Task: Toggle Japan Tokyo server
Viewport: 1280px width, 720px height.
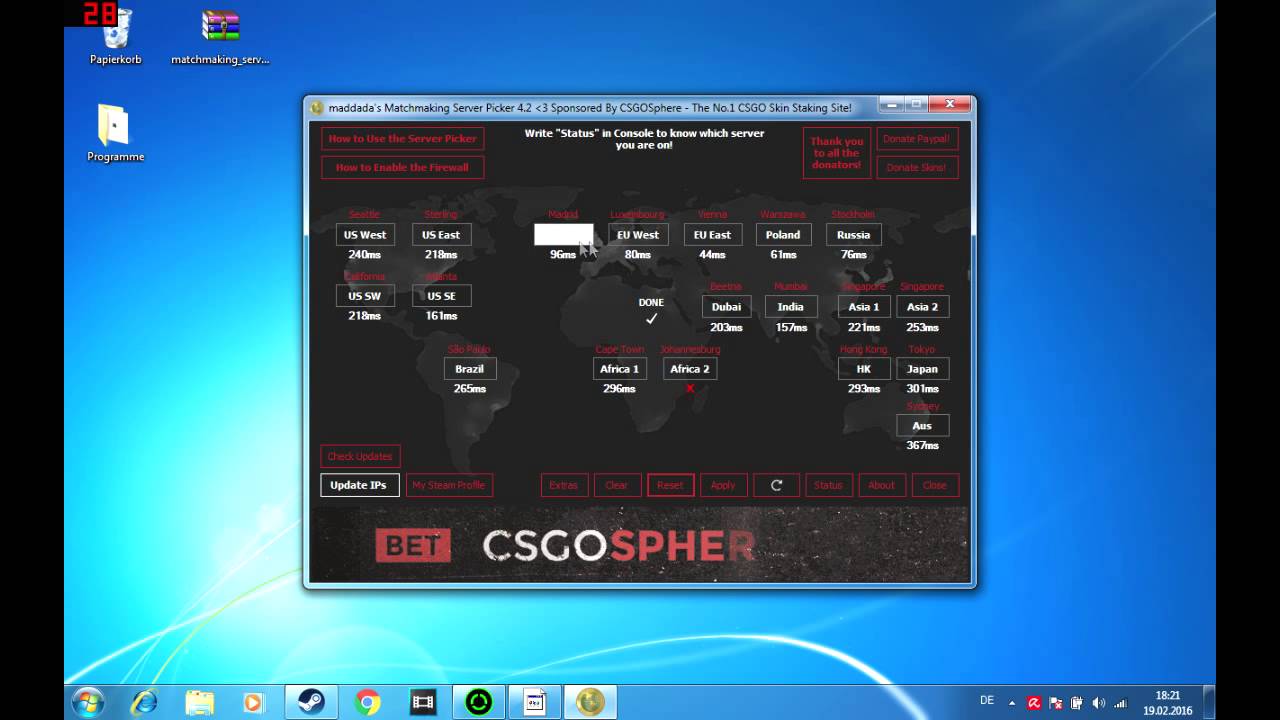Action: pyautogui.click(x=922, y=369)
